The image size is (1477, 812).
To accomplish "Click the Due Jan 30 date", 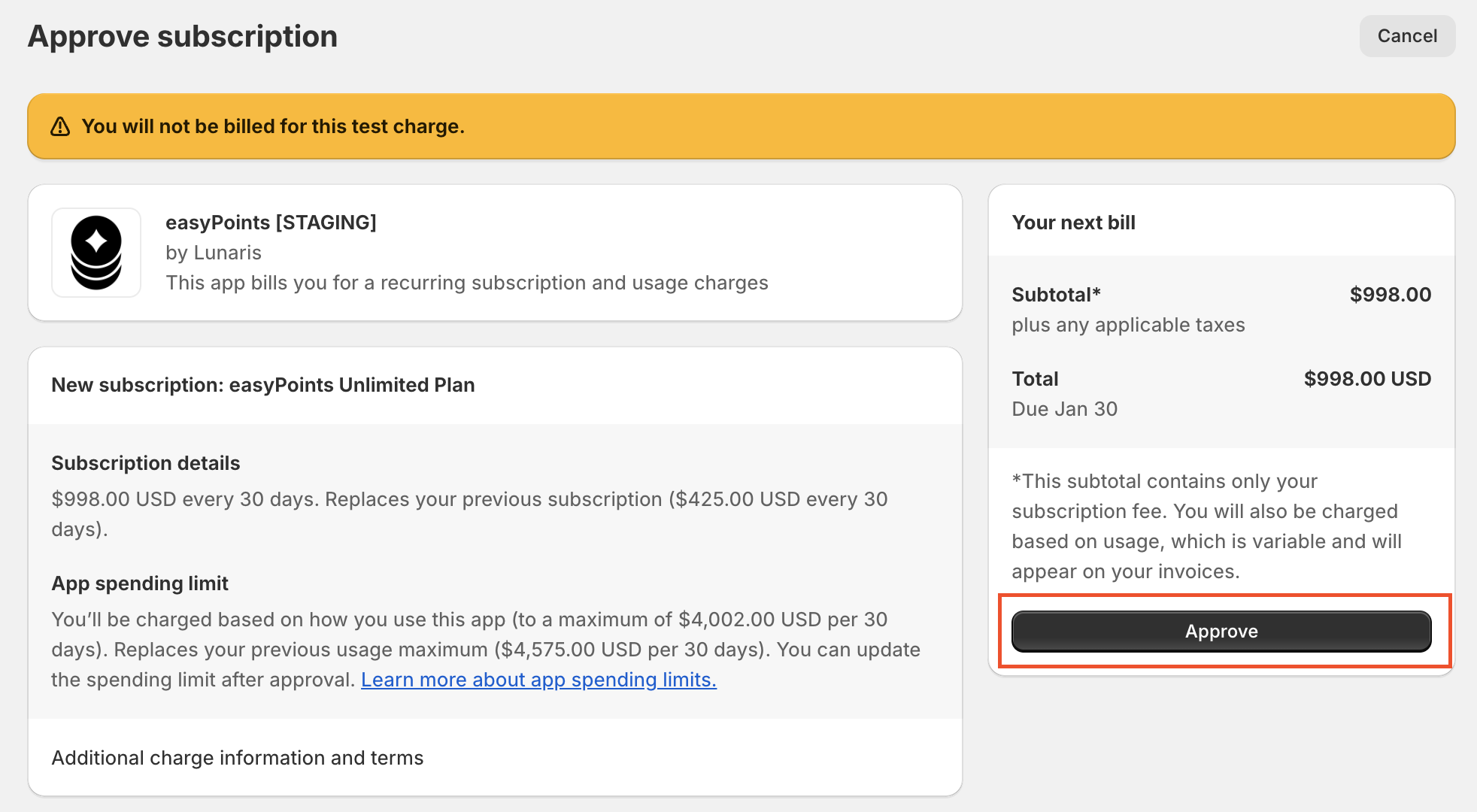I will pos(1064,409).
